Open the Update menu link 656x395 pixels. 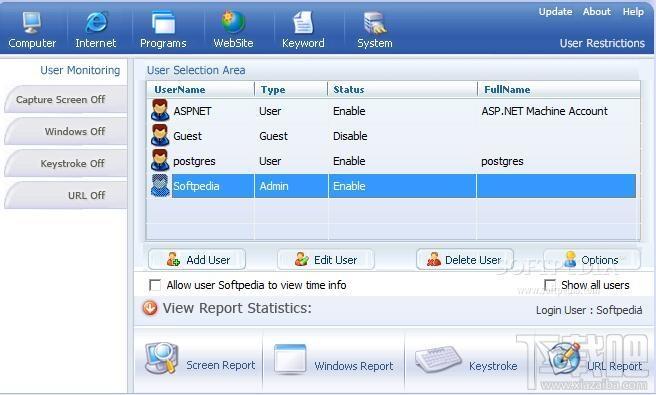[555, 12]
